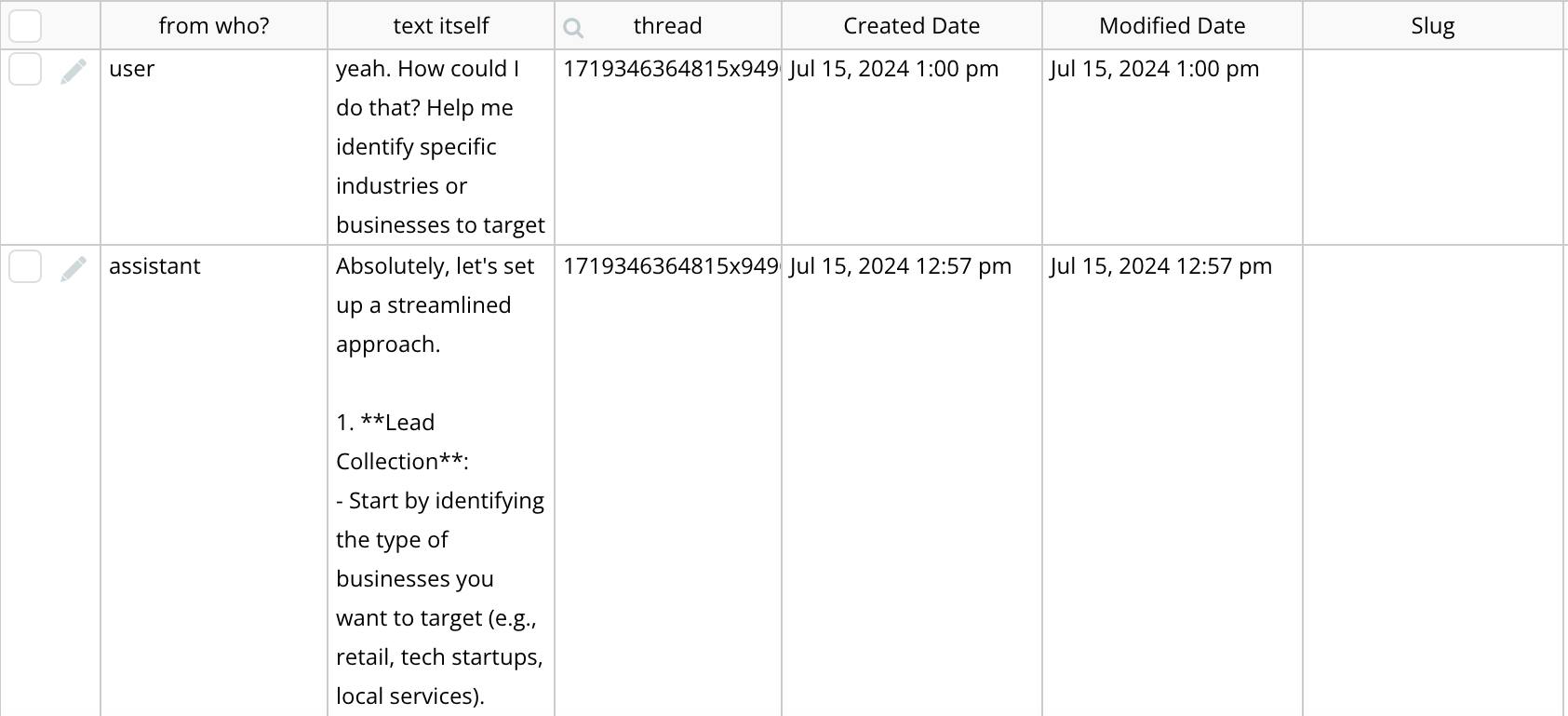Click the pencil edit icon for assistant row
Screen dimensions: 1568x716
[x=74, y=268]
